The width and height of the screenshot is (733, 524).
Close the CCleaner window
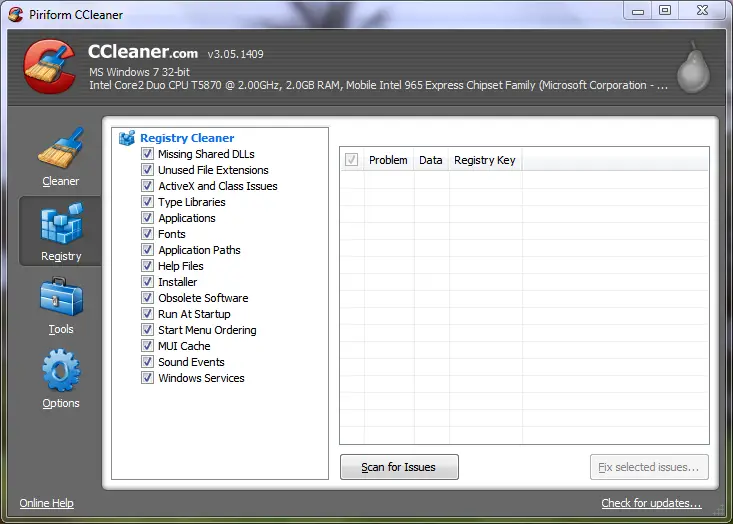(x=702, y=10)
